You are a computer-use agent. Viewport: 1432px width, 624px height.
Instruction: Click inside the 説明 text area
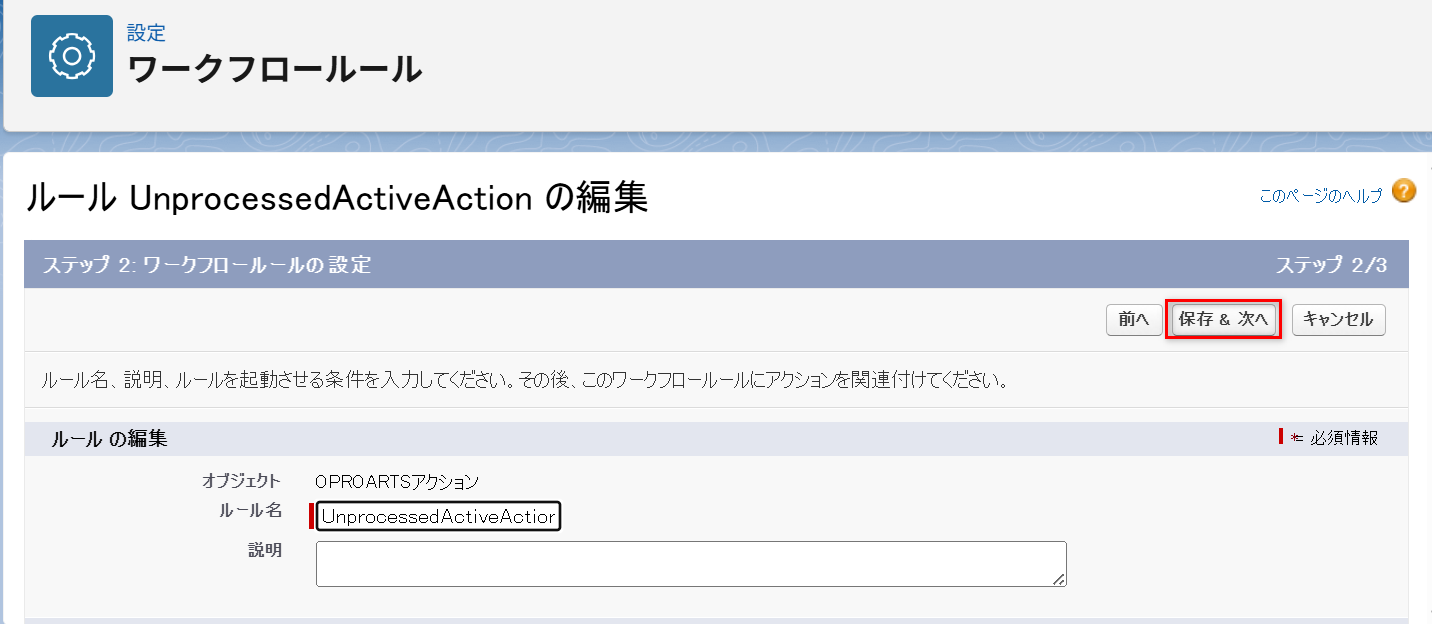click(x=690, y=563)
